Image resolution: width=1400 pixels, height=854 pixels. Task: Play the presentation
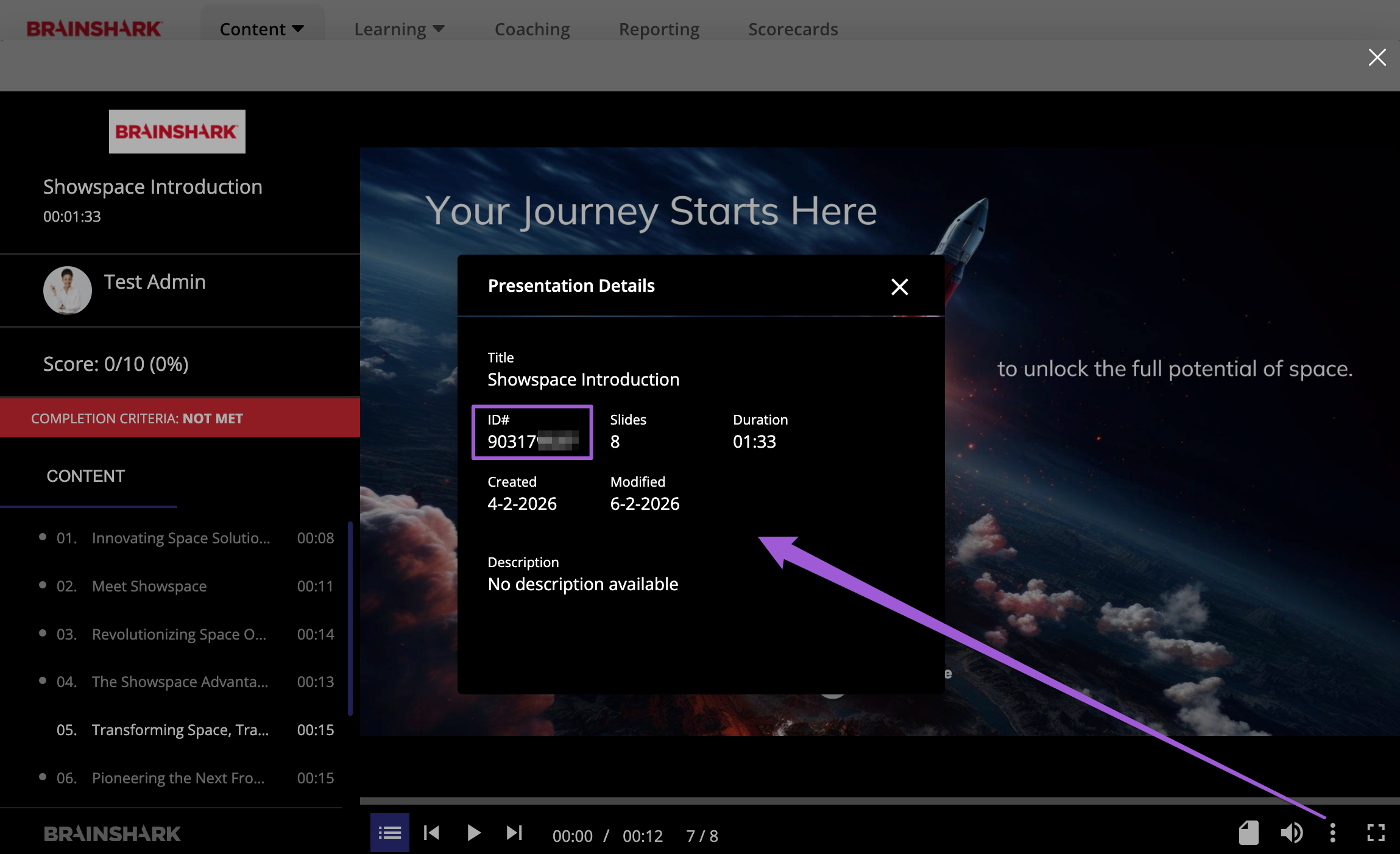(473, 833)
